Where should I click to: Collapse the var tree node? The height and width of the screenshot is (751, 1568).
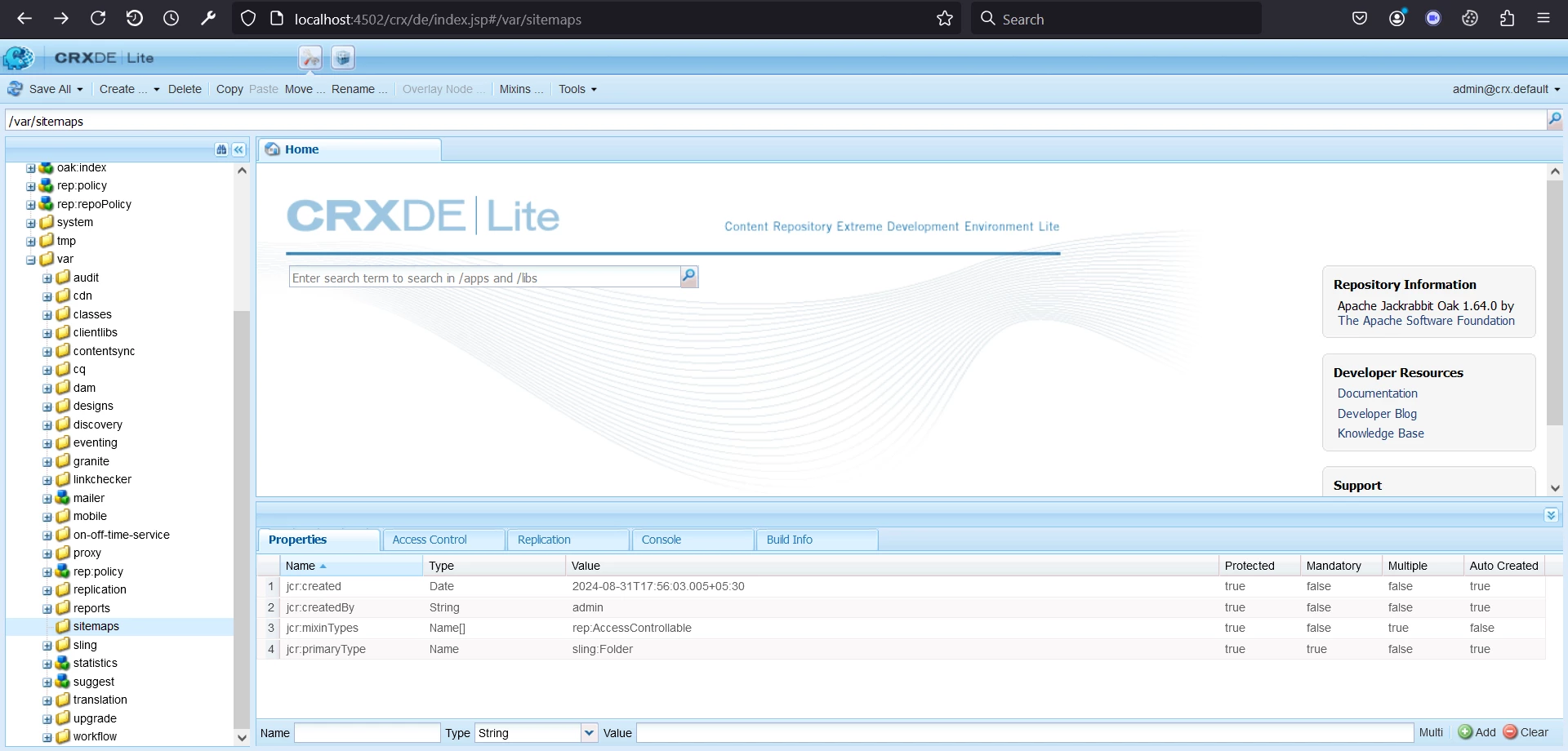pos(30,260)
